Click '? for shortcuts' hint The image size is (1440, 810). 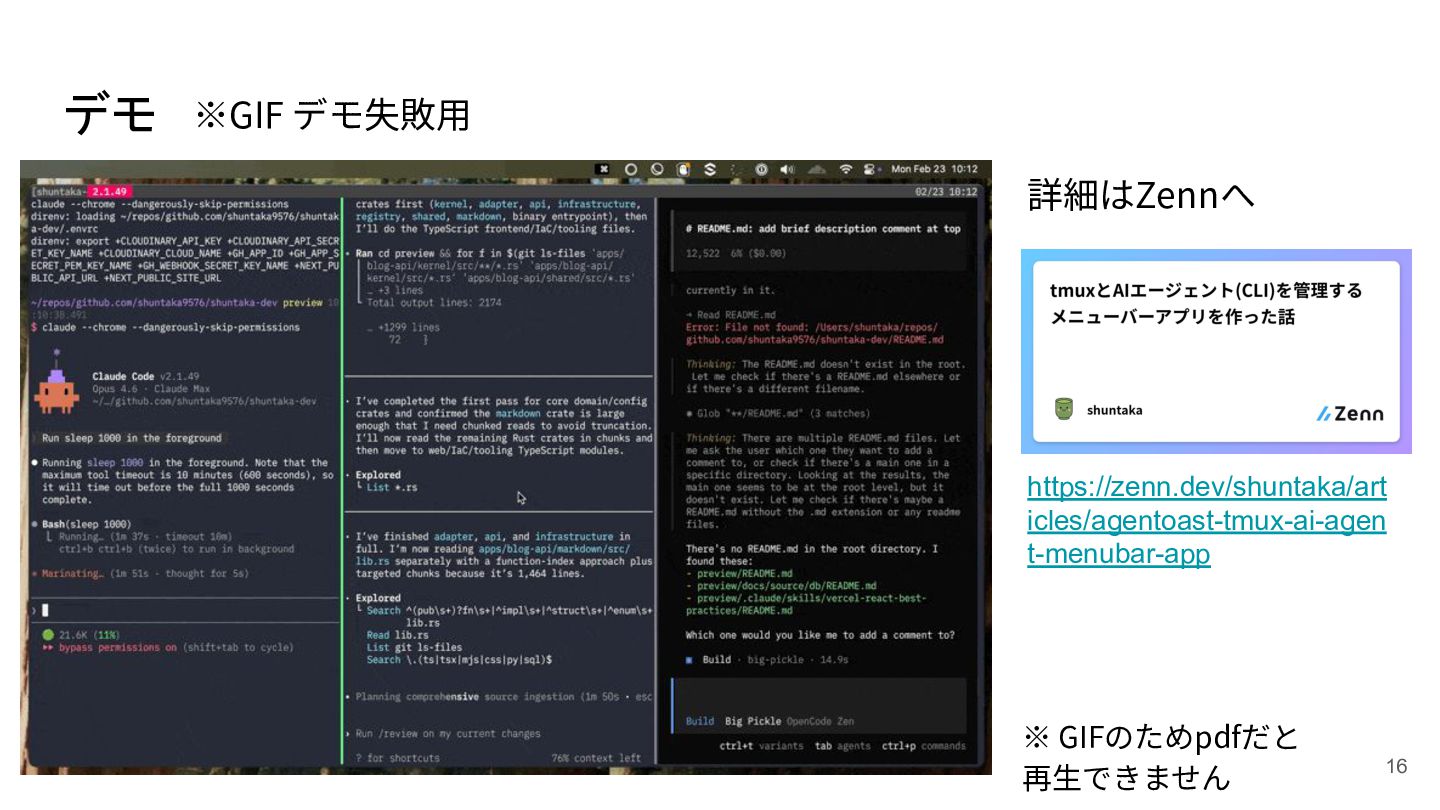398,758
